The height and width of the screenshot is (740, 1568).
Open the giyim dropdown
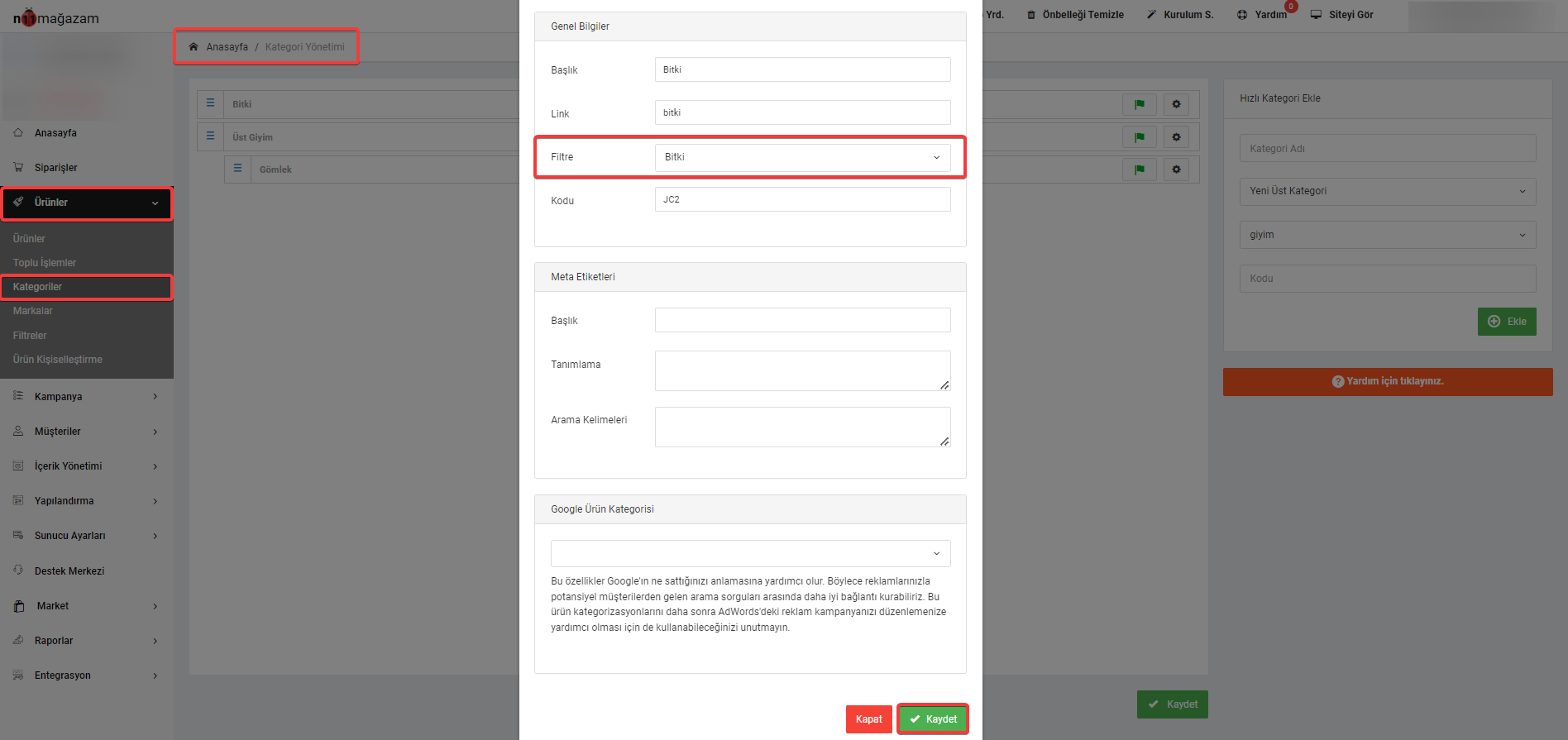tap(1387, 235)
